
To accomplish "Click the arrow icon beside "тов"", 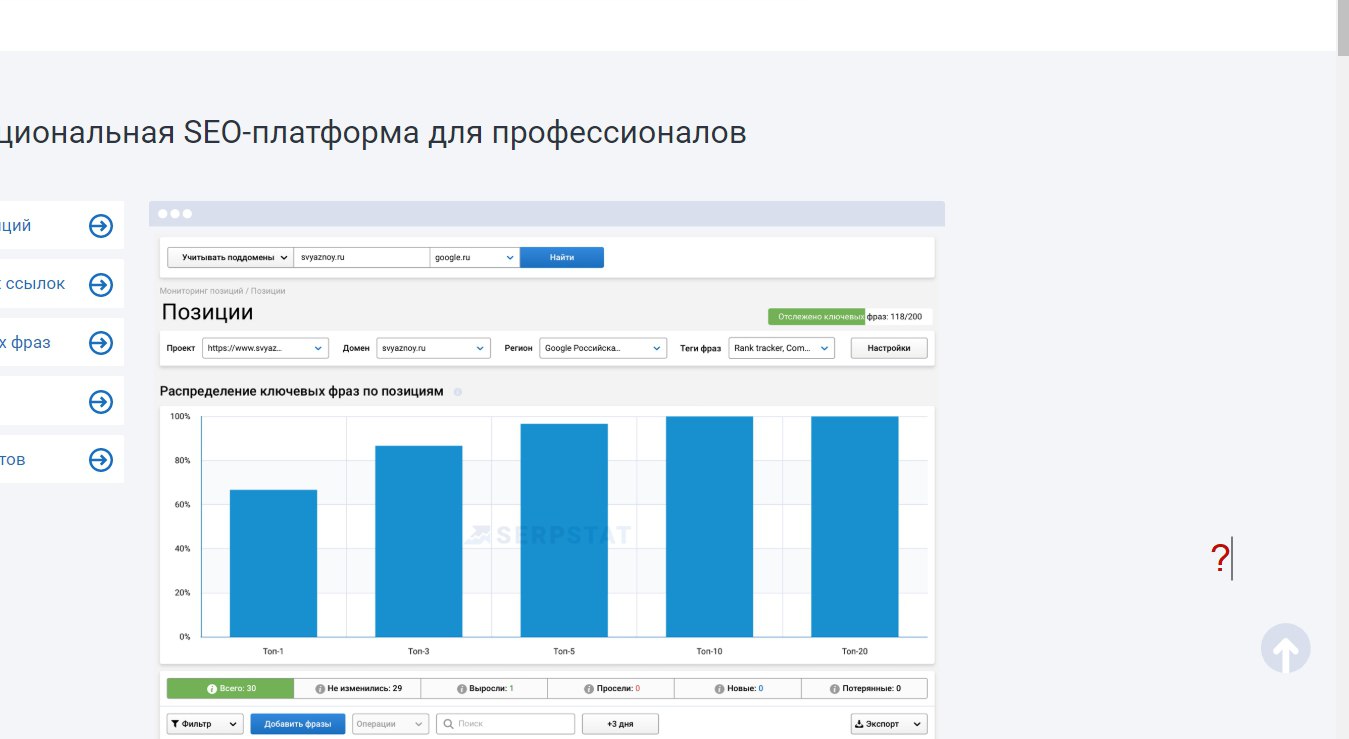I will pyautogui.click(x=101, y=460).
